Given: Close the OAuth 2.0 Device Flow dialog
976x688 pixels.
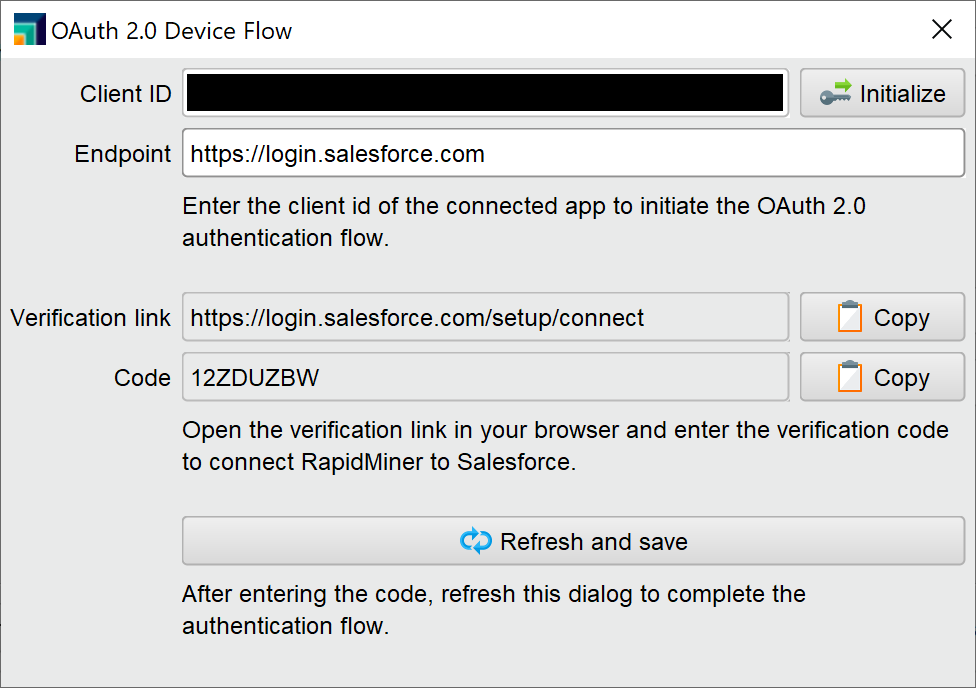Looking at the screenshot, I should [x=941, y=29].
